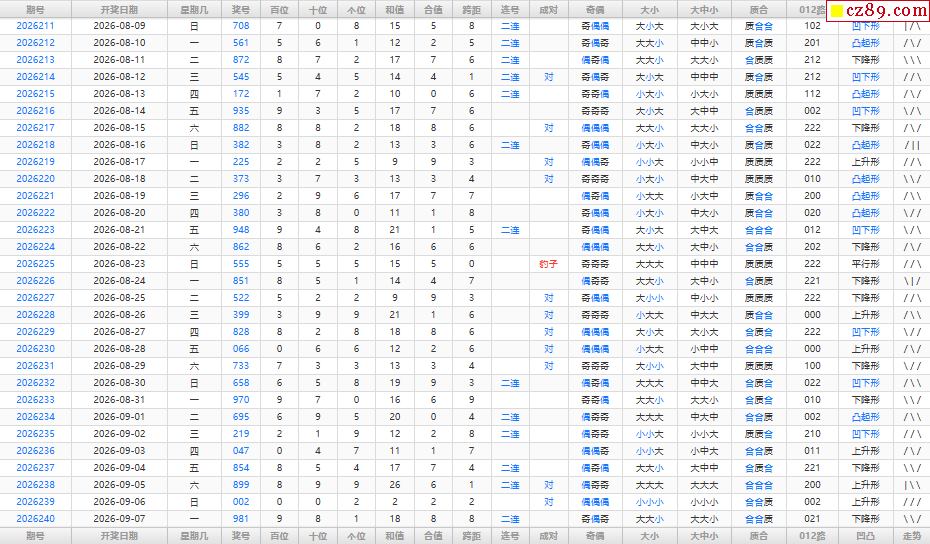Click the 二连 link in row 2026211
The width and height of the screenshot is (930, 544).
tap(510, 26)
